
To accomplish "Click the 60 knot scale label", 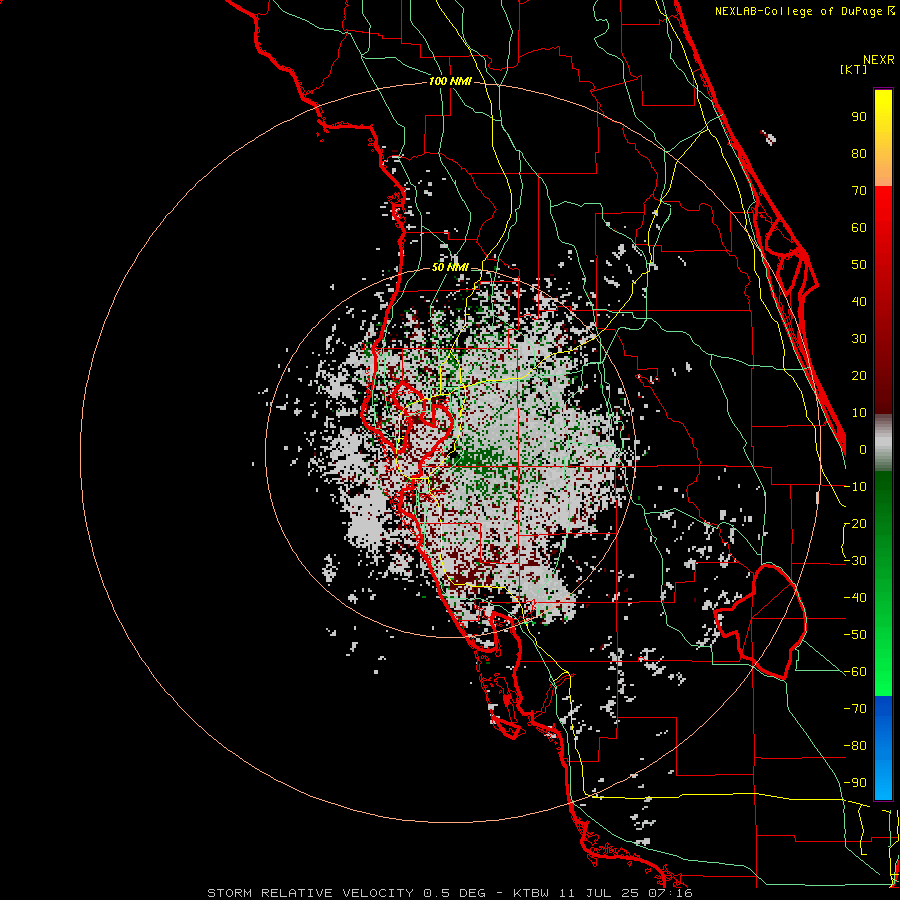I will pos(859,227).
